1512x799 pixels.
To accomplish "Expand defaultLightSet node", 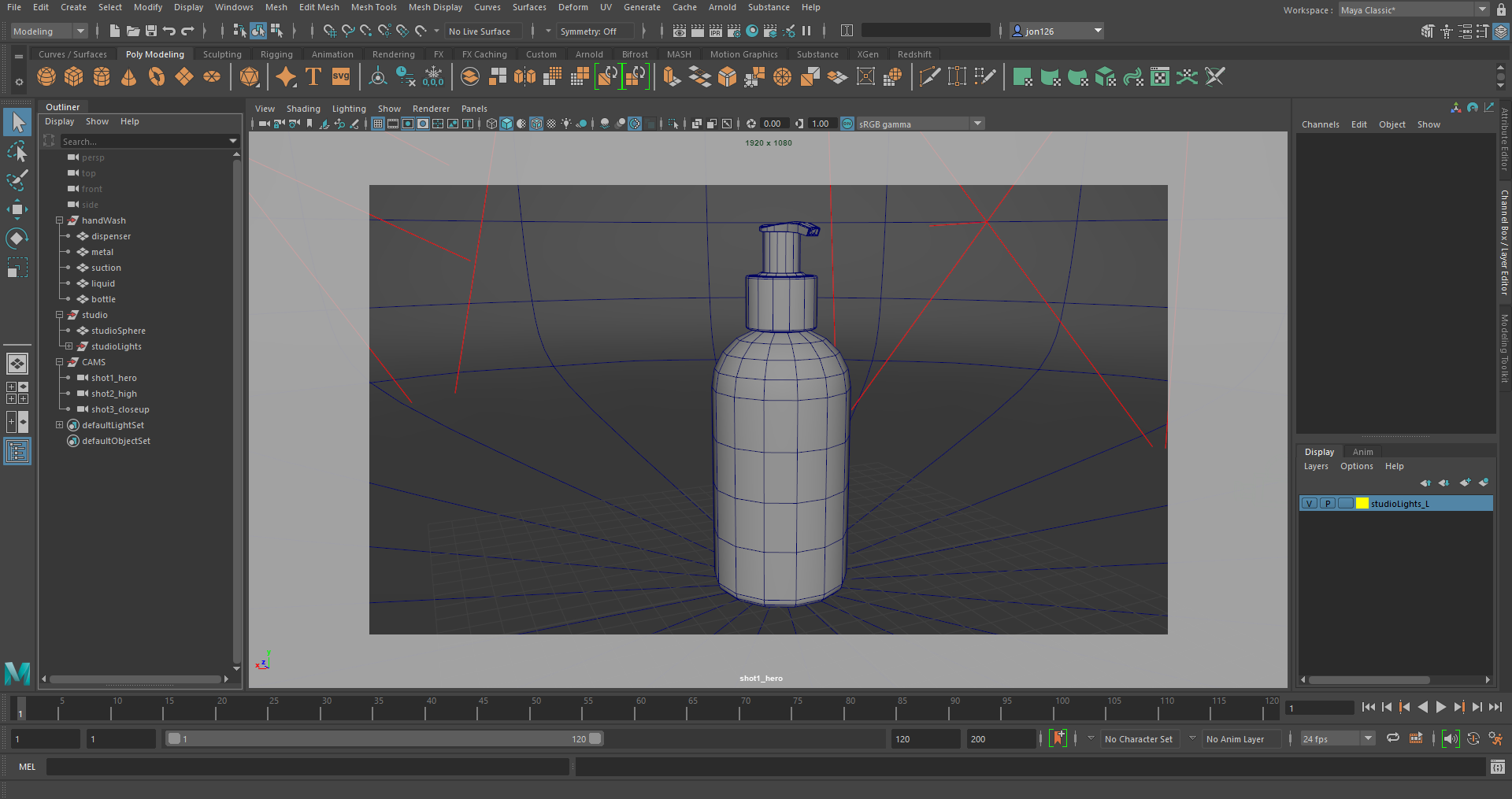I will pos(59,425).
